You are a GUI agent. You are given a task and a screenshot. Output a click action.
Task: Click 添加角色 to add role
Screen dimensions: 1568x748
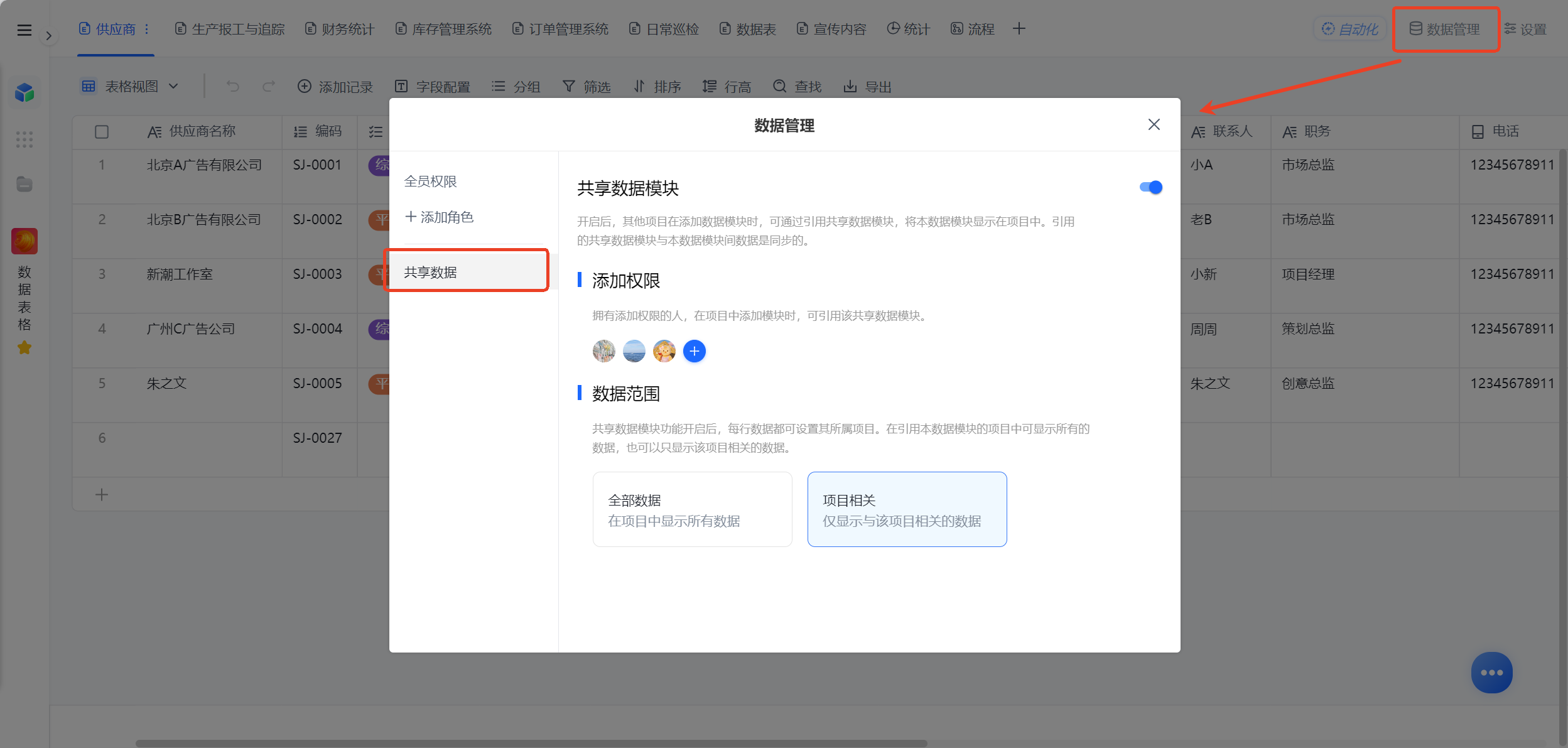tap(440, 217)
